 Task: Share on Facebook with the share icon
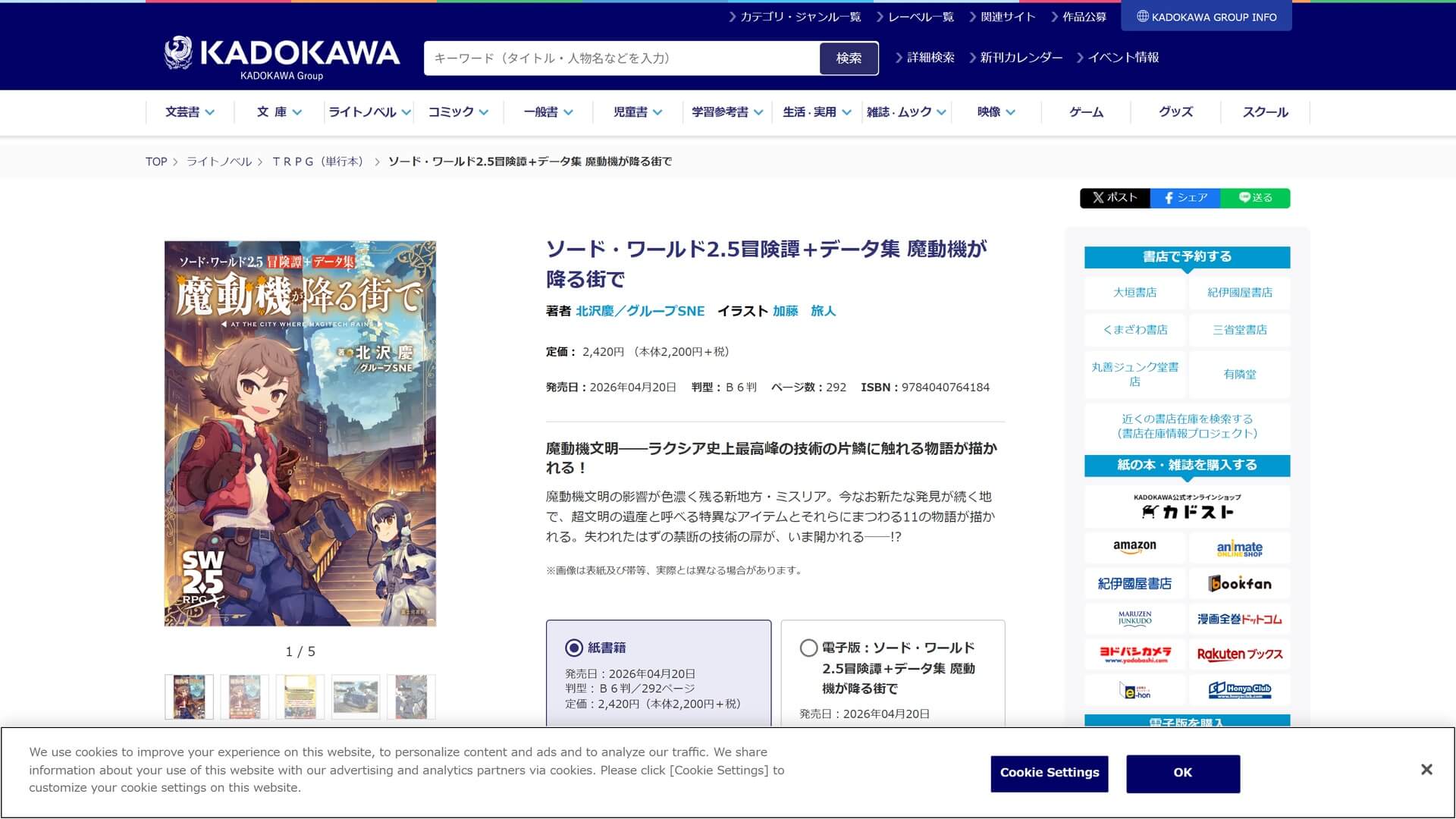tap(1185, 198)
